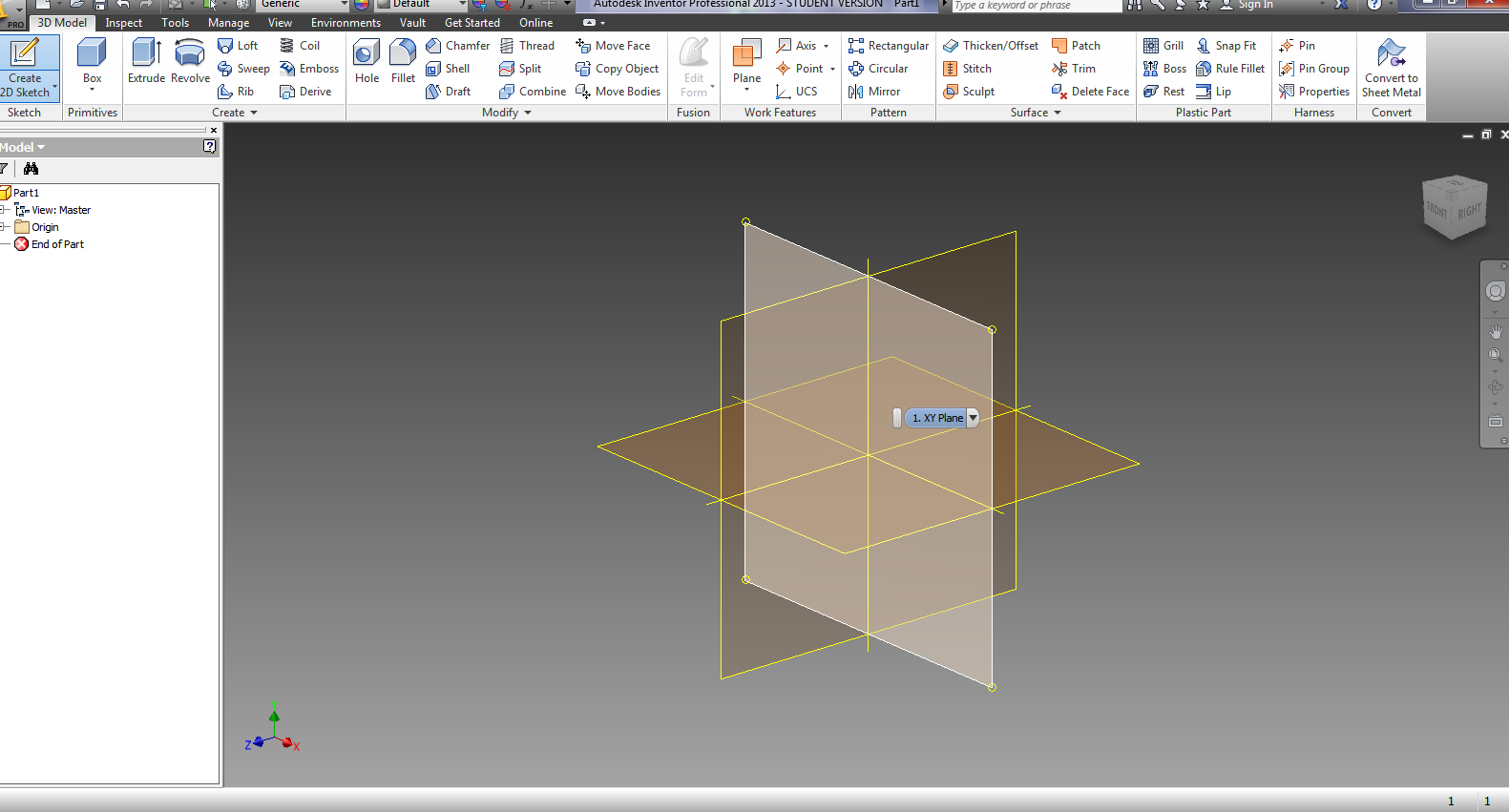Choose the Sweep tool
The height and width of the screenshot is (812, 1509).
pyautogui.click(x=243, y=69)
